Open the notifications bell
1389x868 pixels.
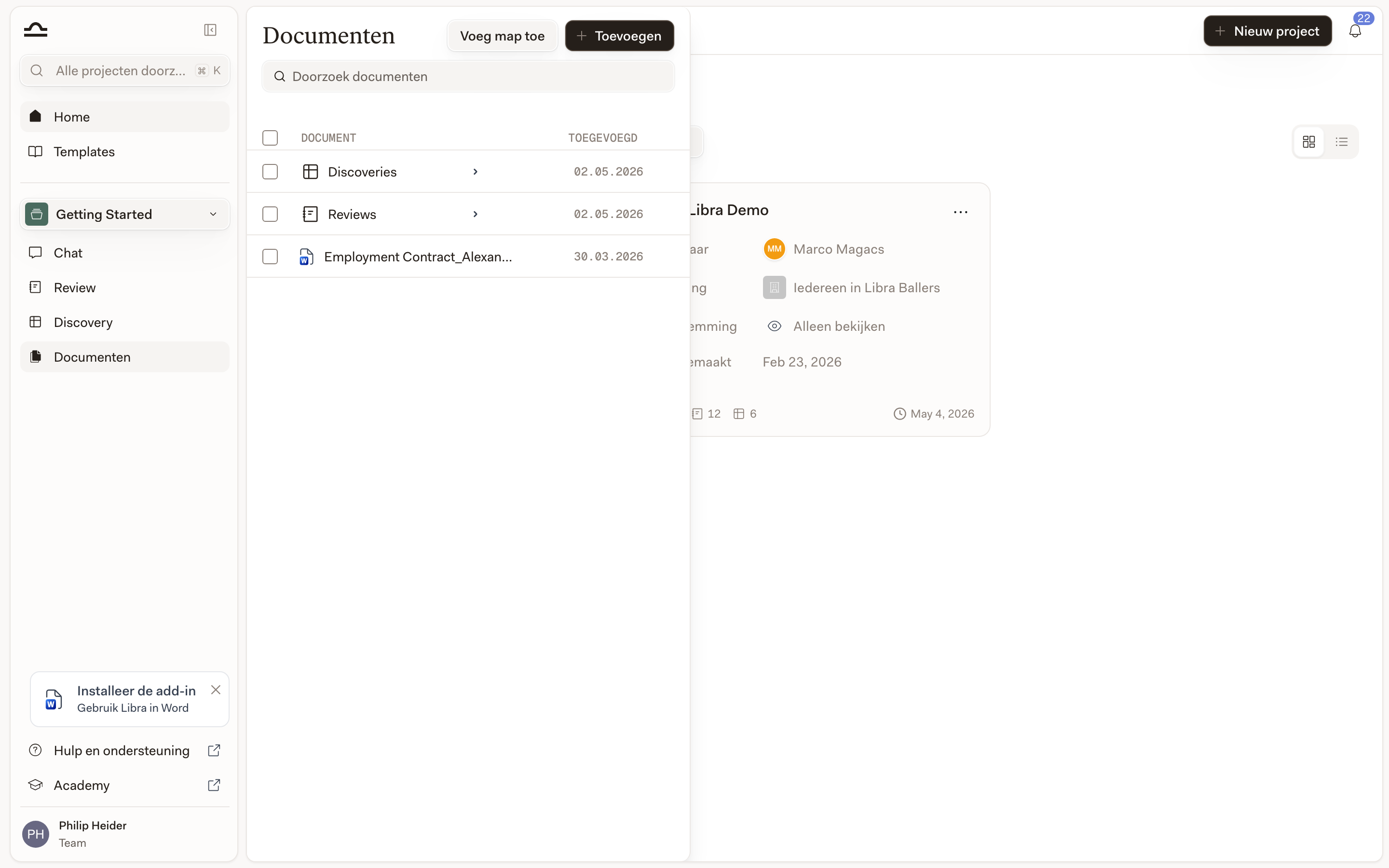coord(1355,31)
